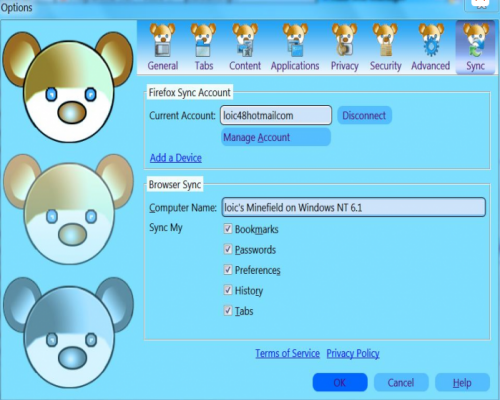Click the top brown mouse theme image
This screenshot has width=500, height=400.
[x=68, y=87]
